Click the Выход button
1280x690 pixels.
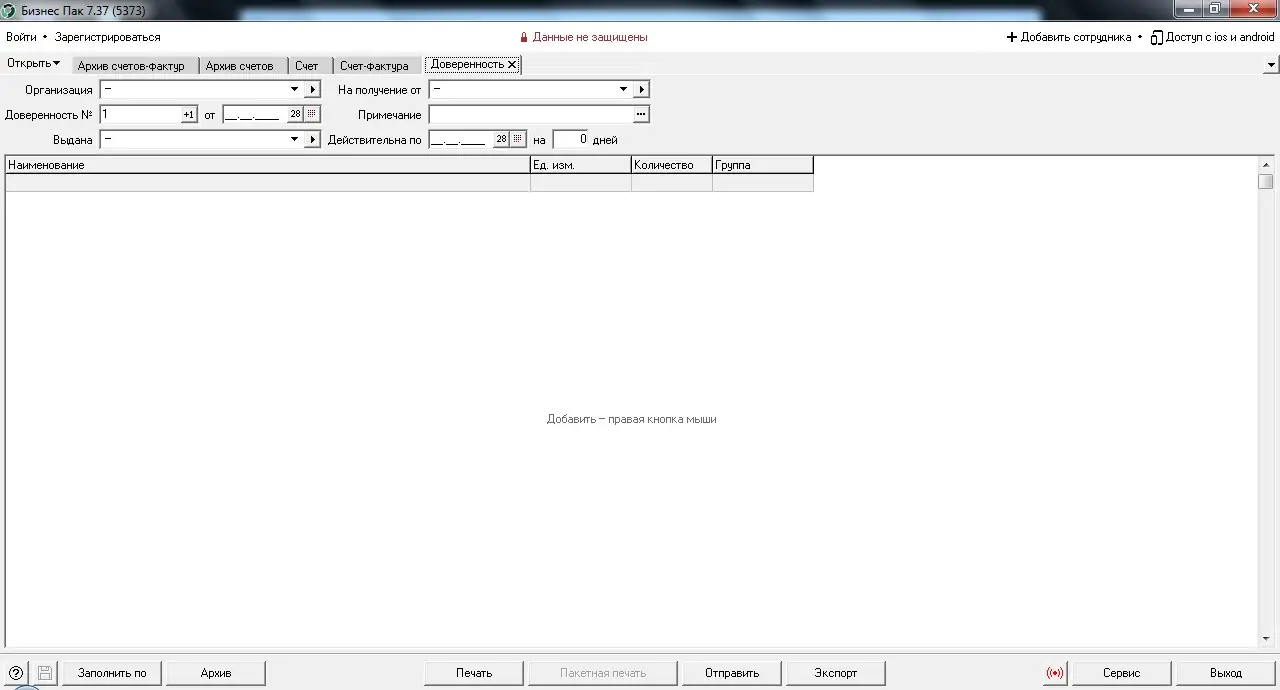(1226, 673)
